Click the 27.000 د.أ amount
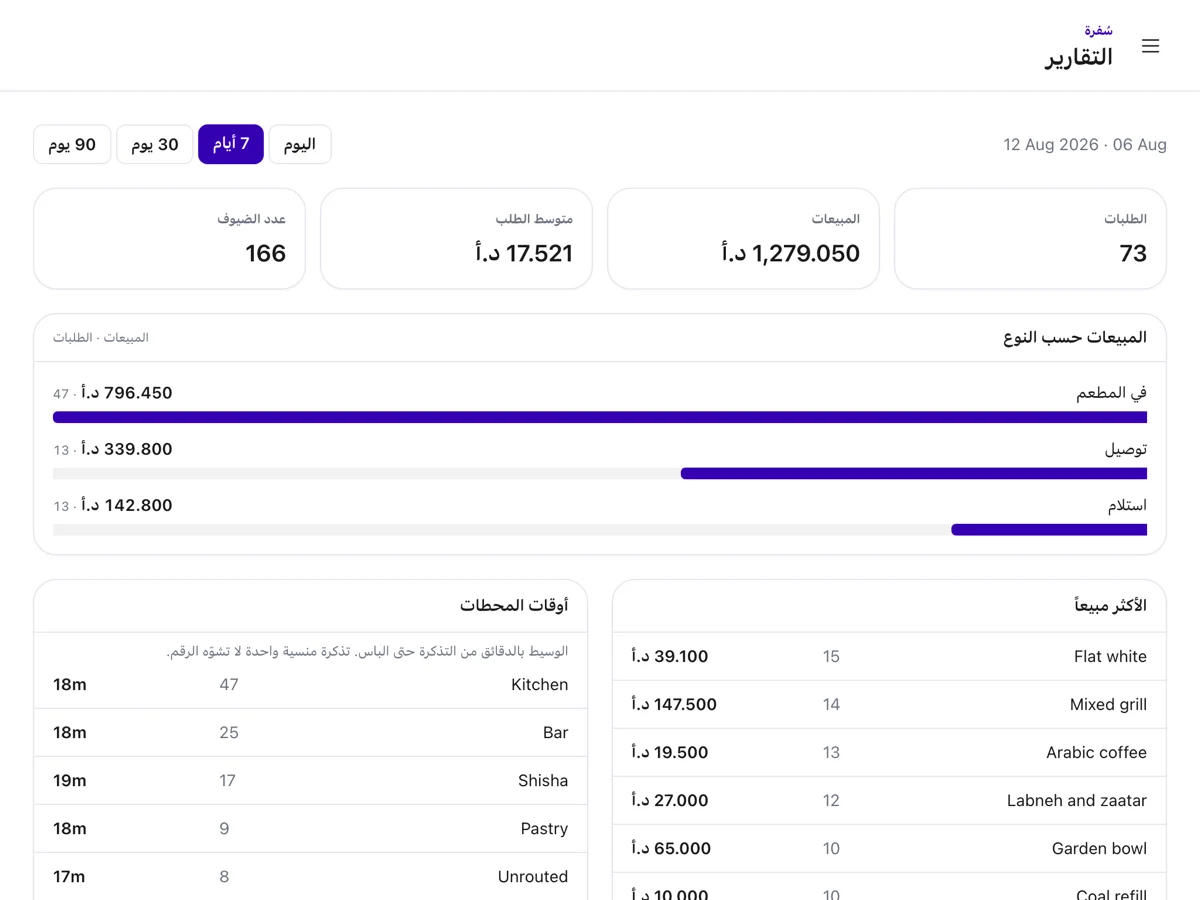This screenshot has width=1200, height=900. [670, 801]
